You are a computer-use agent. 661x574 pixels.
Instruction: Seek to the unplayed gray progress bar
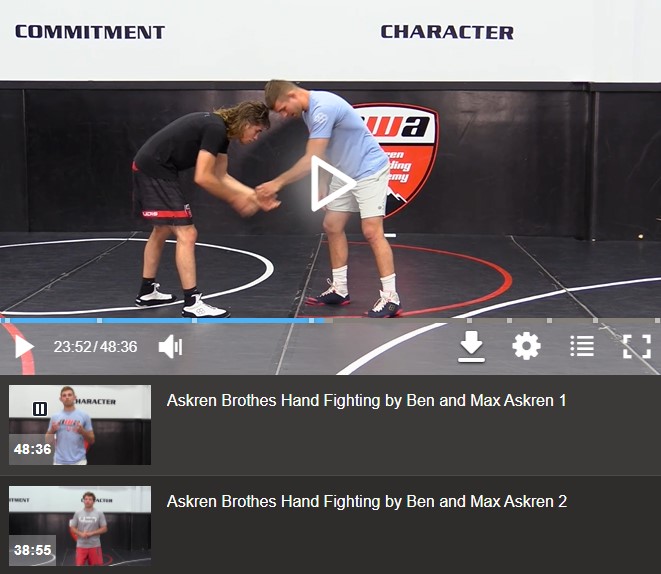(x=492, y=321)
